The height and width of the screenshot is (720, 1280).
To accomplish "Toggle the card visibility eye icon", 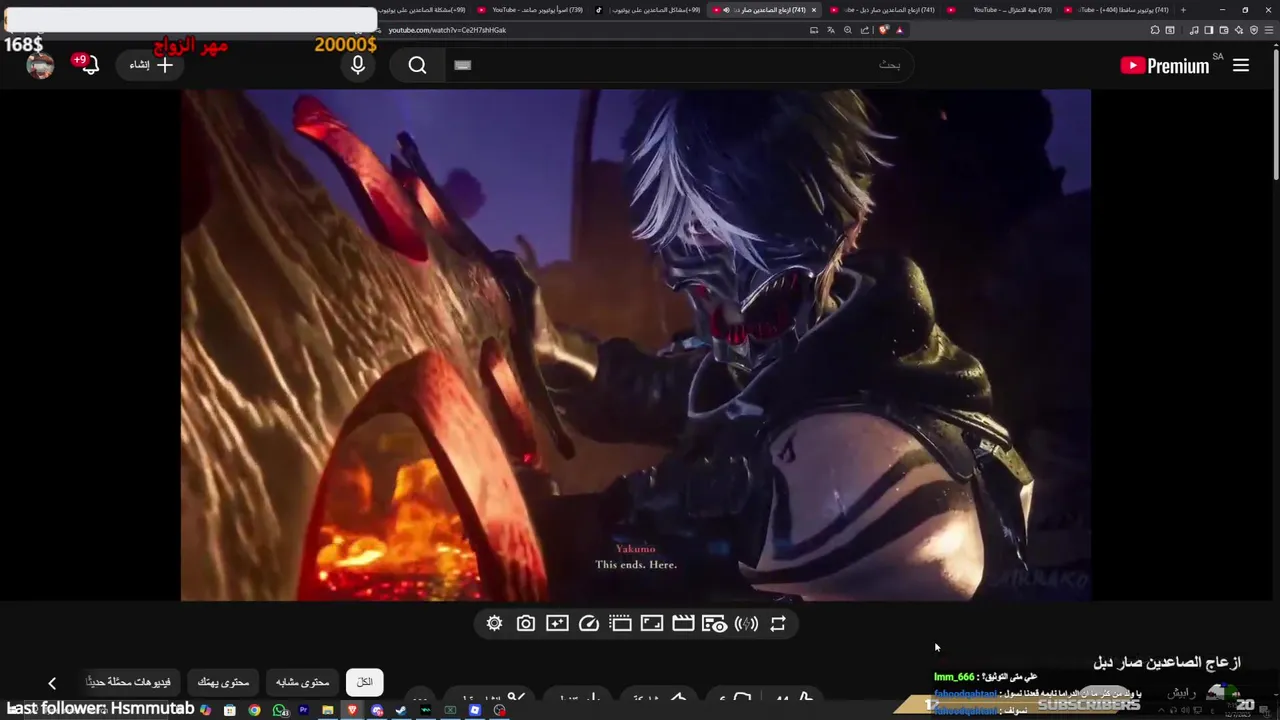I will [x=714, y=623].
